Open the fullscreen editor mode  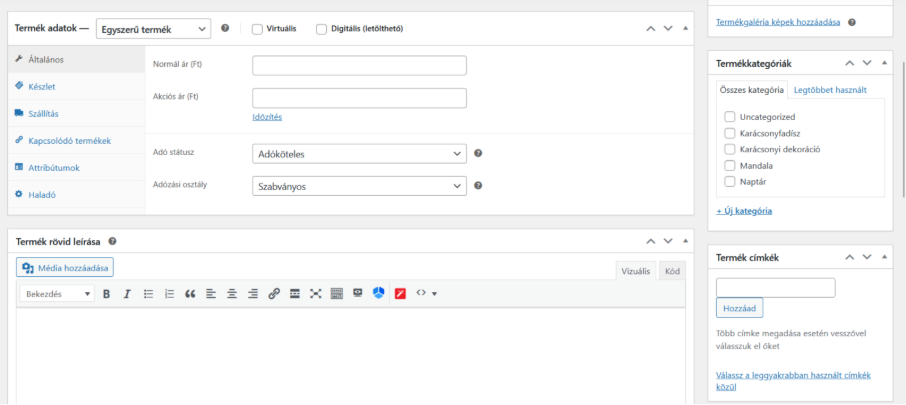click(x=316, y=294)
